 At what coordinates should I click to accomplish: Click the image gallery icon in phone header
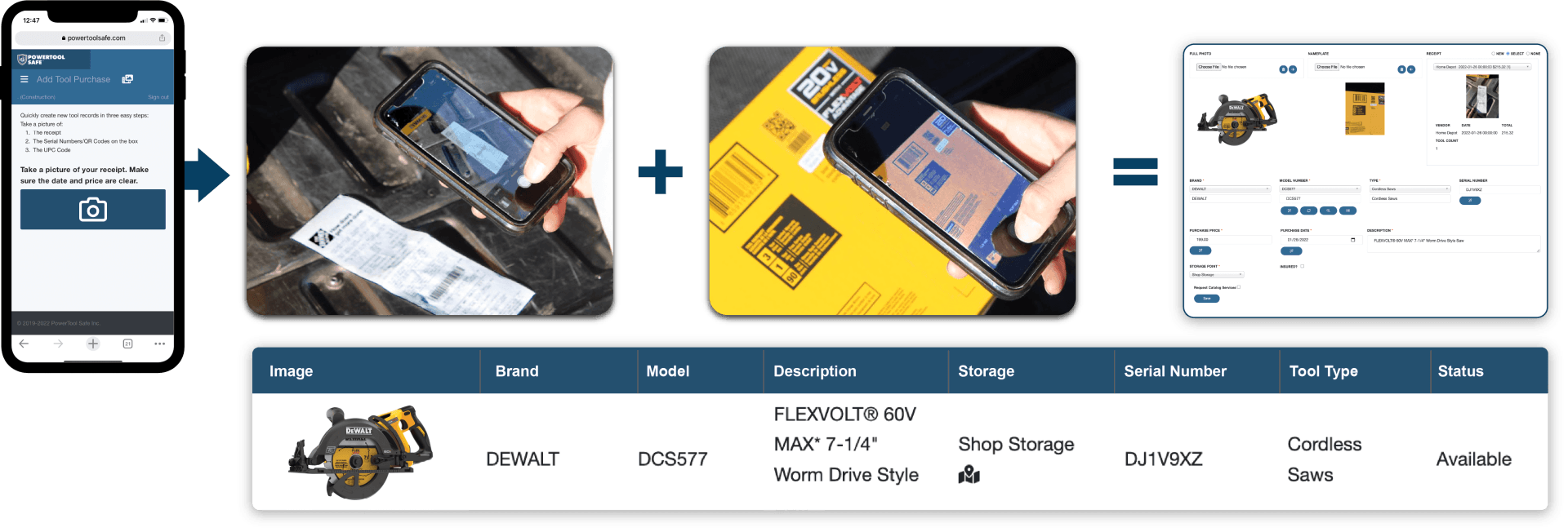pos(127,79)
